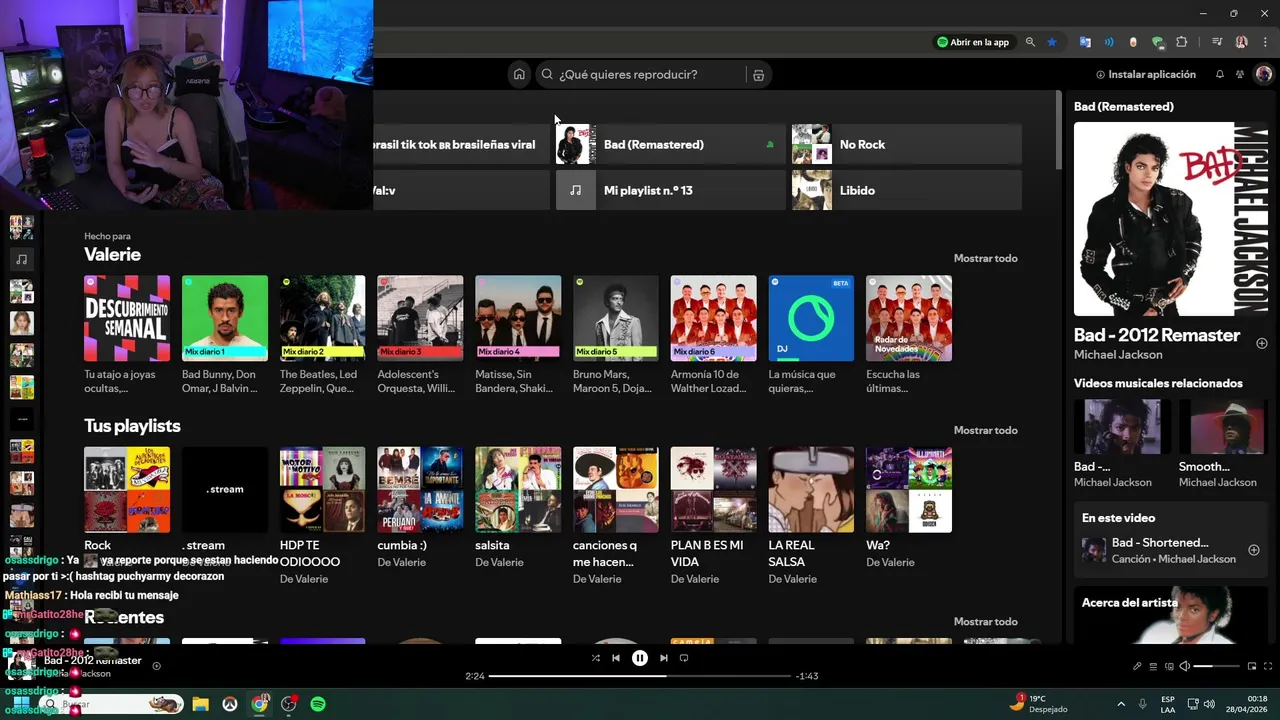Open Mi playlist n.° 13 tile
The width and height of the screenshot is (1280, 720).
[x=670, y=190]
